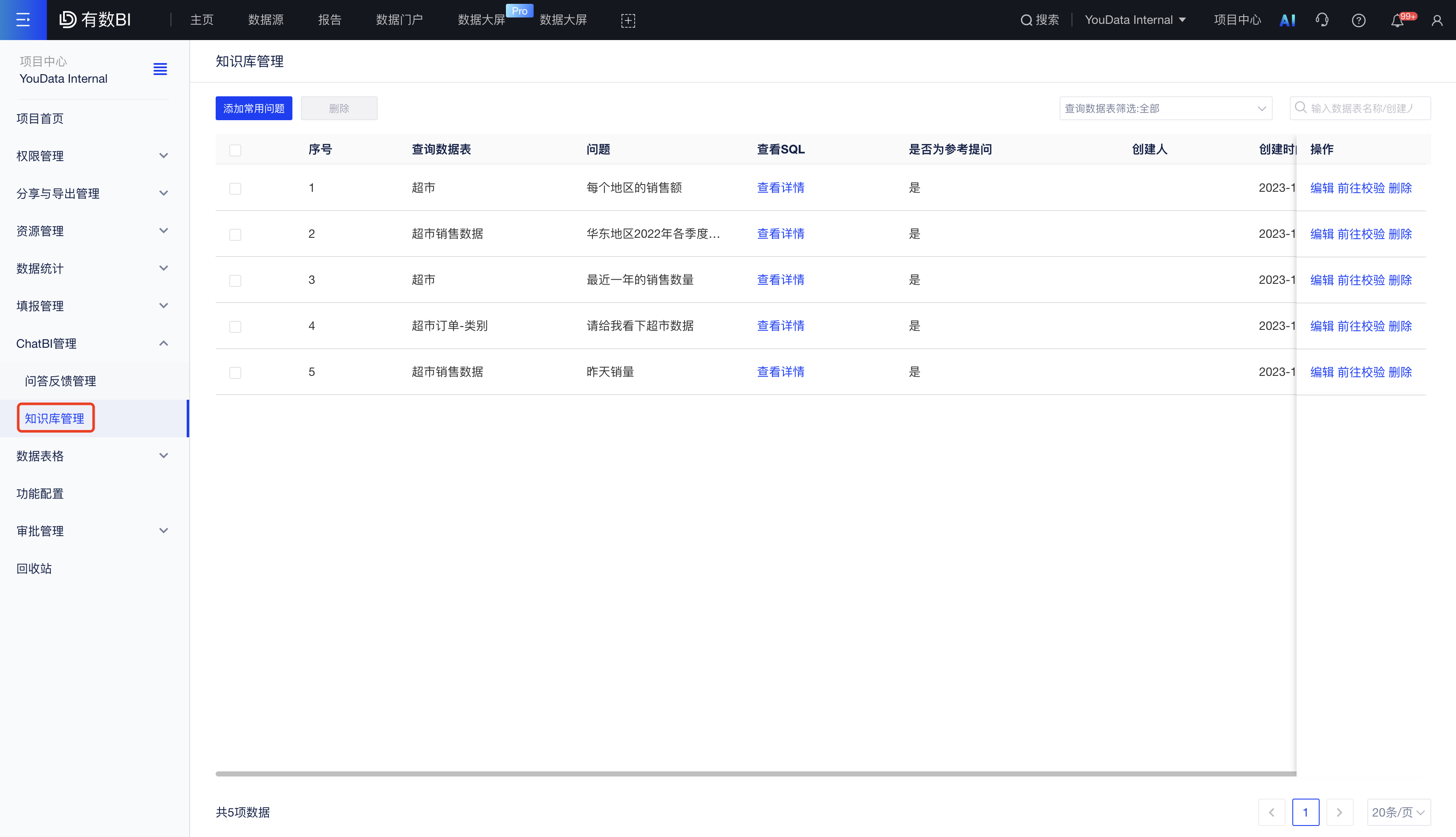1456x837 pixels.
Task: Click 查看详情 link for row 2
Action: point(780,234)
